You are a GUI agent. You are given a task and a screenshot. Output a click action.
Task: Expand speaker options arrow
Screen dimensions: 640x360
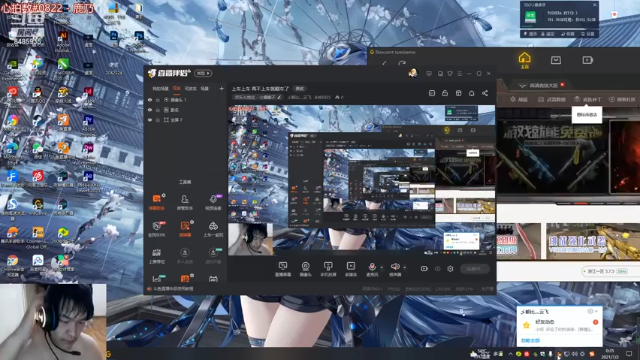[404, 267]
